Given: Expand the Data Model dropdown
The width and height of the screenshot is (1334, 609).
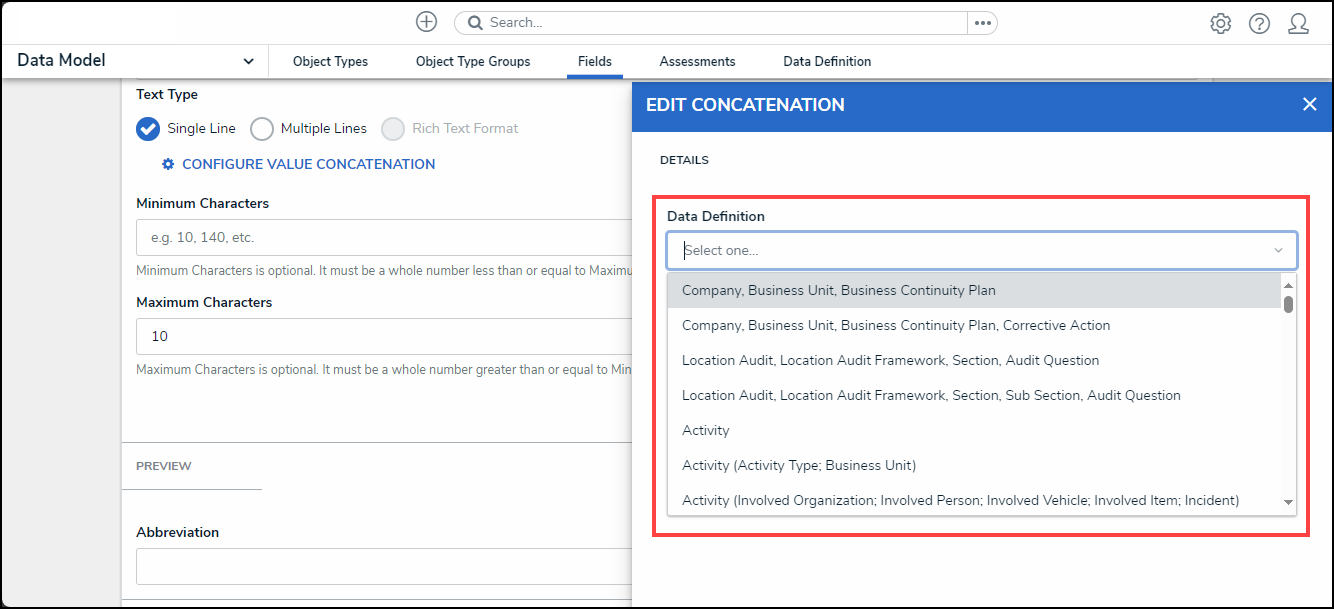Looking at the screenshot, I should [x=248, y=61].
